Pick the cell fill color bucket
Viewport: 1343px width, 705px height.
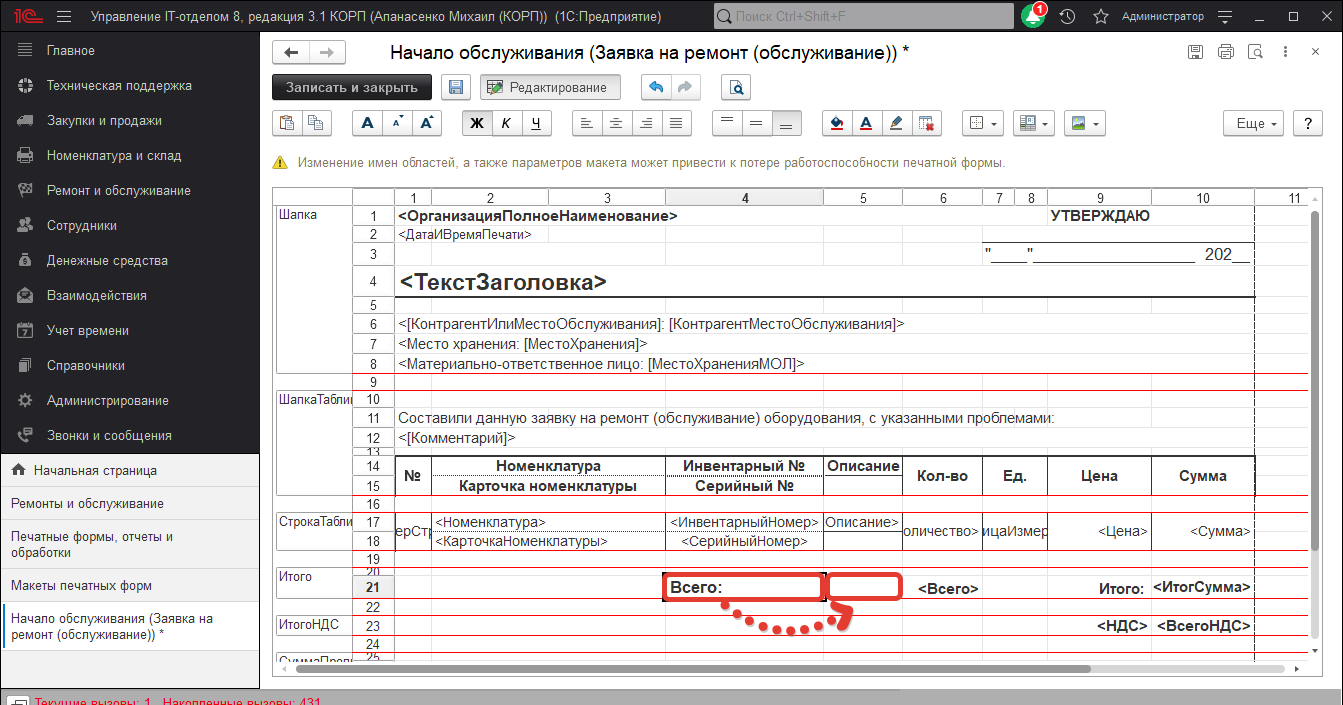click(837, 123)
